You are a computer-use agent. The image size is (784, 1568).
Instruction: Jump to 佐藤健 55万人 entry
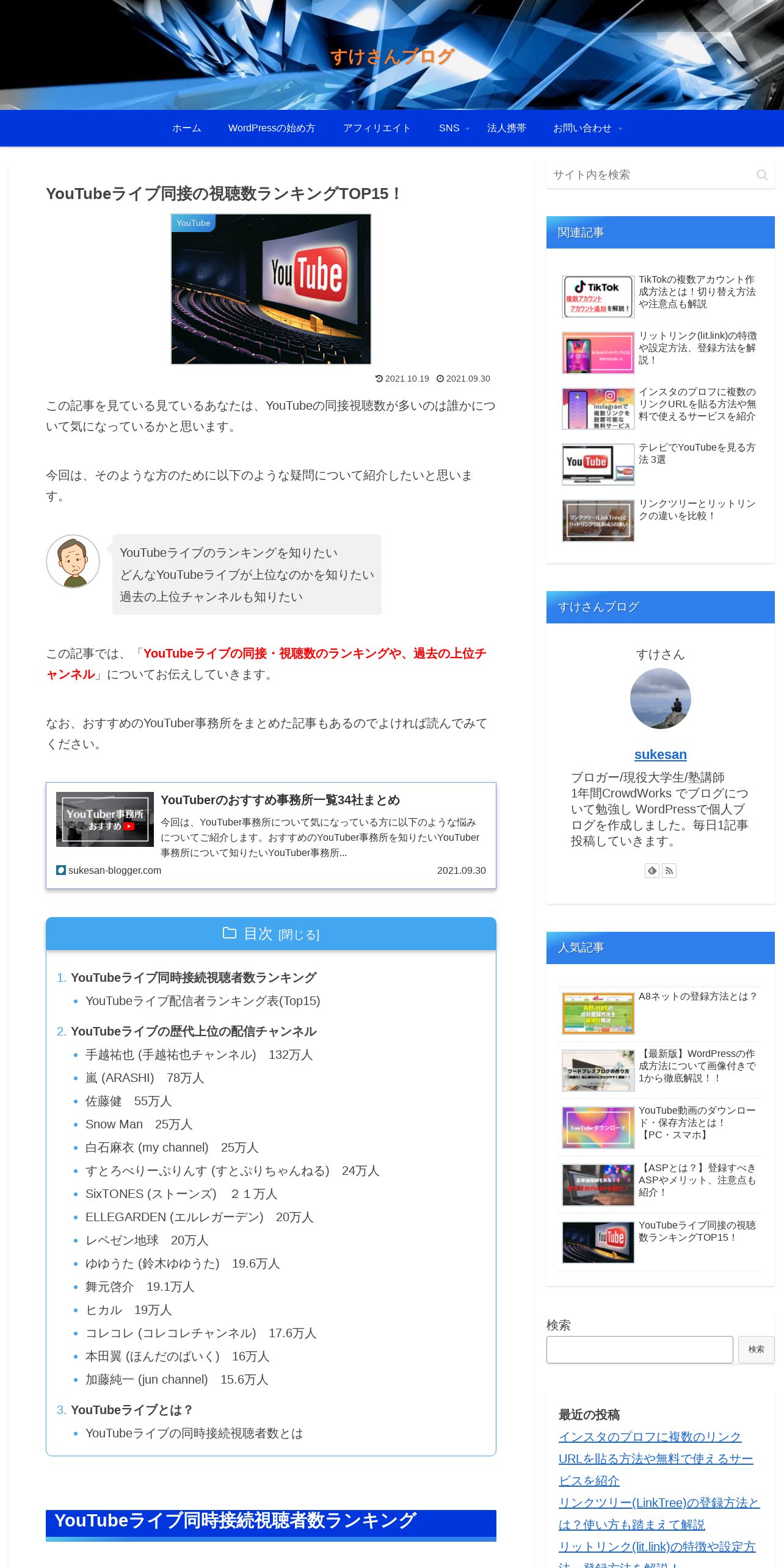pyautogui.click(x=129, y=1101)
